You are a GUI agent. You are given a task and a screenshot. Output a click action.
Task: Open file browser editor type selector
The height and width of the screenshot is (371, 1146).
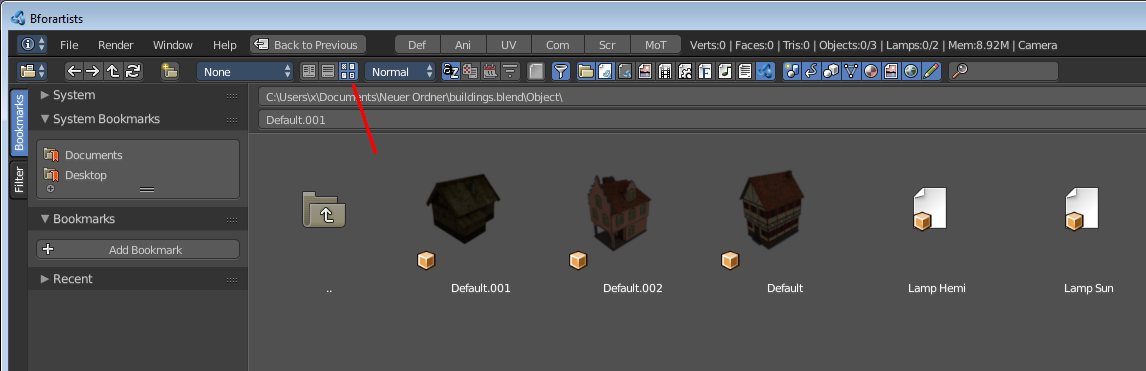pos(33,71)
